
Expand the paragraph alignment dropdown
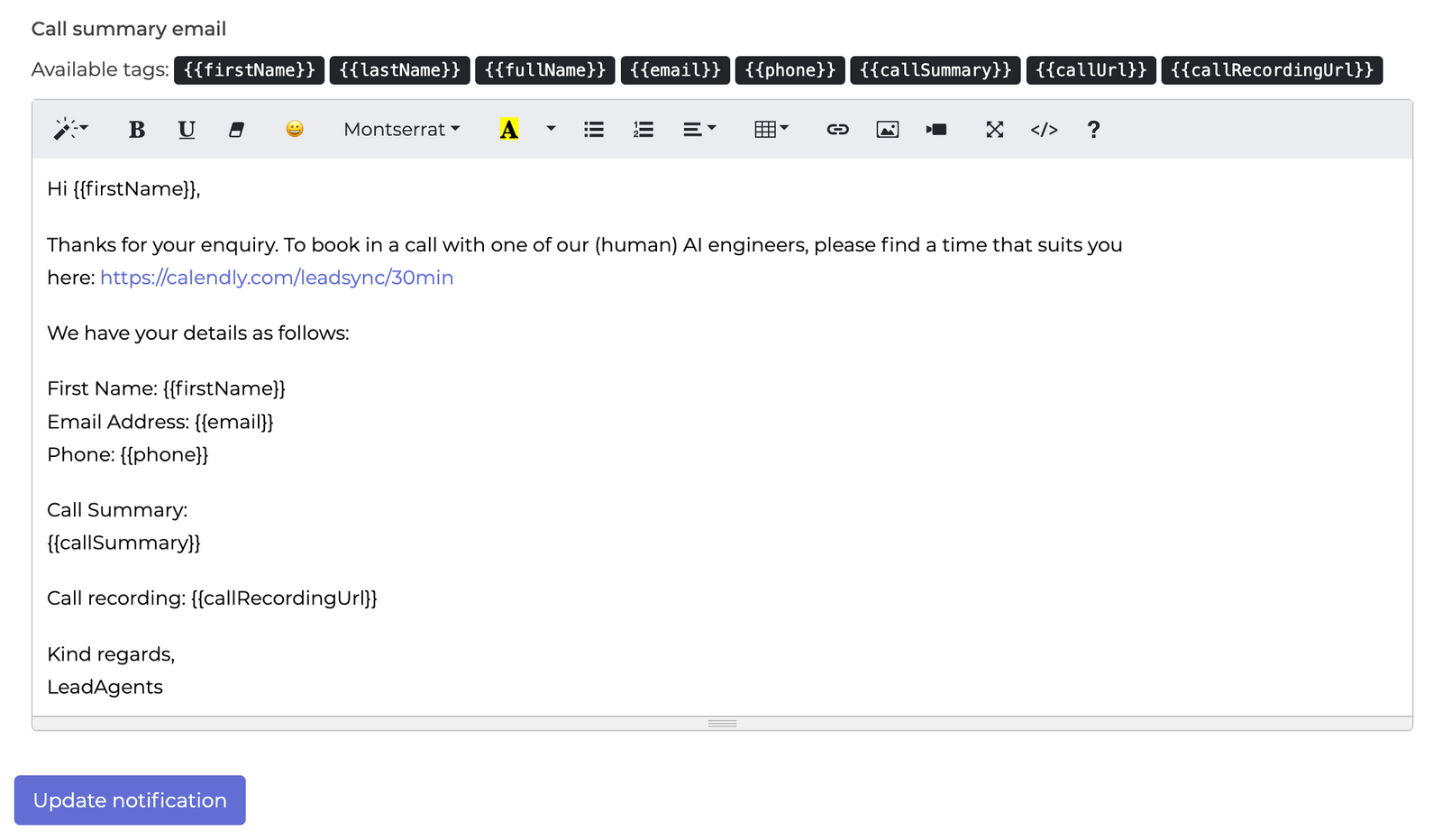[x=699, y=130]
